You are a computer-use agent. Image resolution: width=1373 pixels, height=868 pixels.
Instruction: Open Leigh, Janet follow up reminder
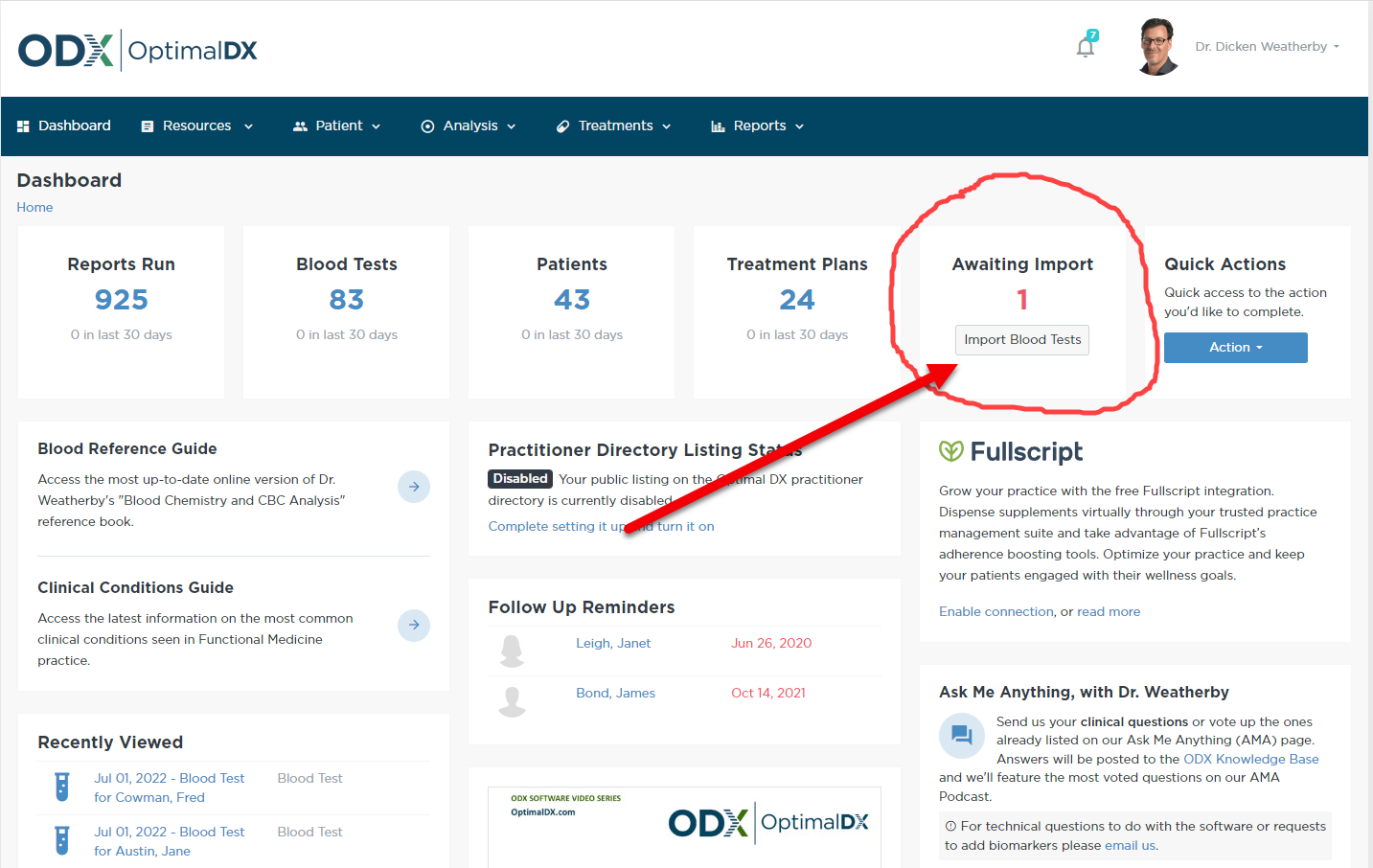tap(613, 643)
